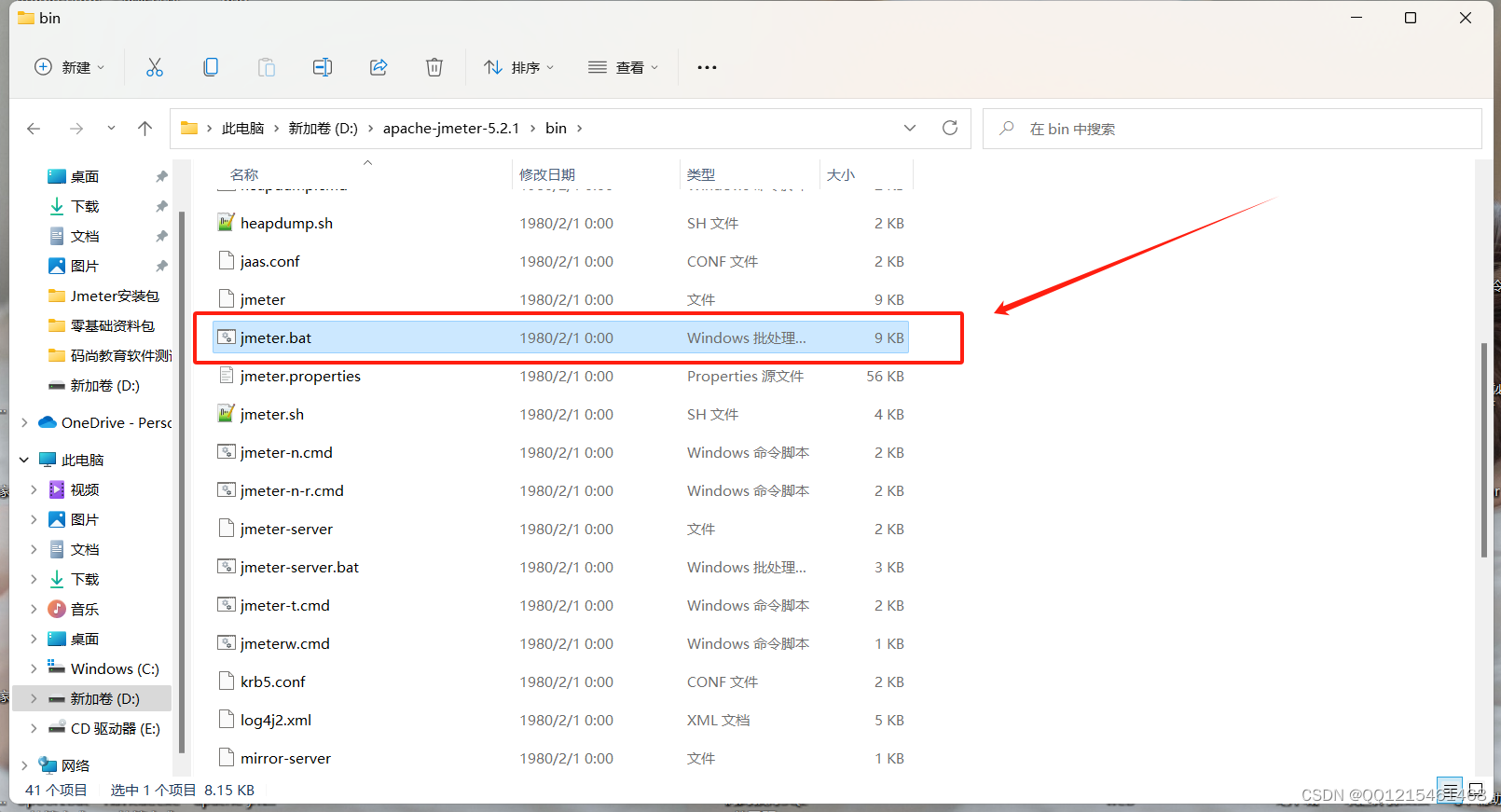Click 新加卷 (D:) in the address path

(x=323, y=129)
